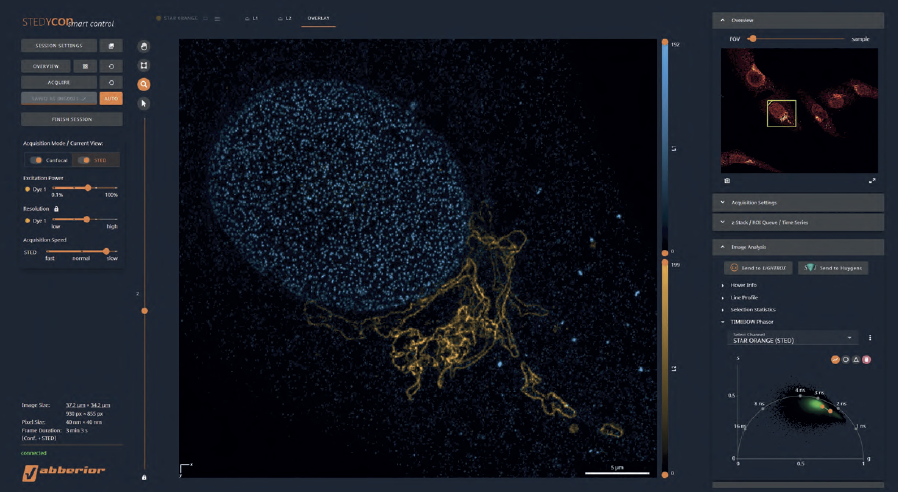The width and height of the screenshot is (898, 492).
Task: Toggle the AUTO save button
Action: point(112,99)
